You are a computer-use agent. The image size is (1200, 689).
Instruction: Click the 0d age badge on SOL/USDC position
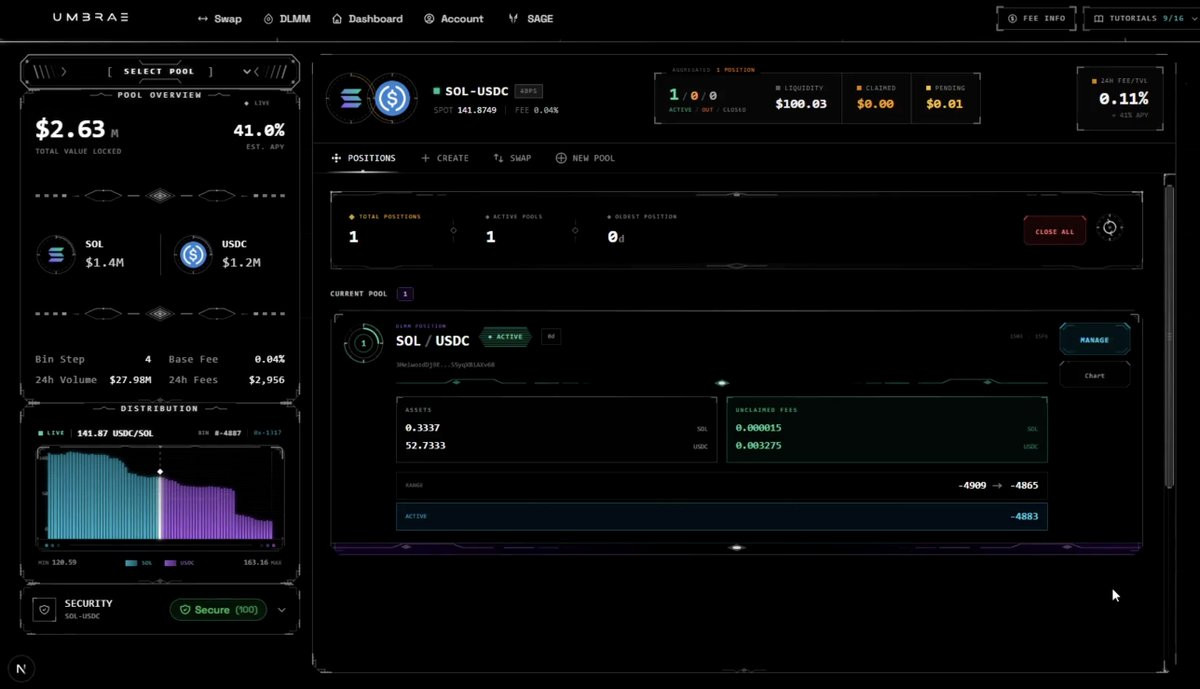tap(551, 337)
